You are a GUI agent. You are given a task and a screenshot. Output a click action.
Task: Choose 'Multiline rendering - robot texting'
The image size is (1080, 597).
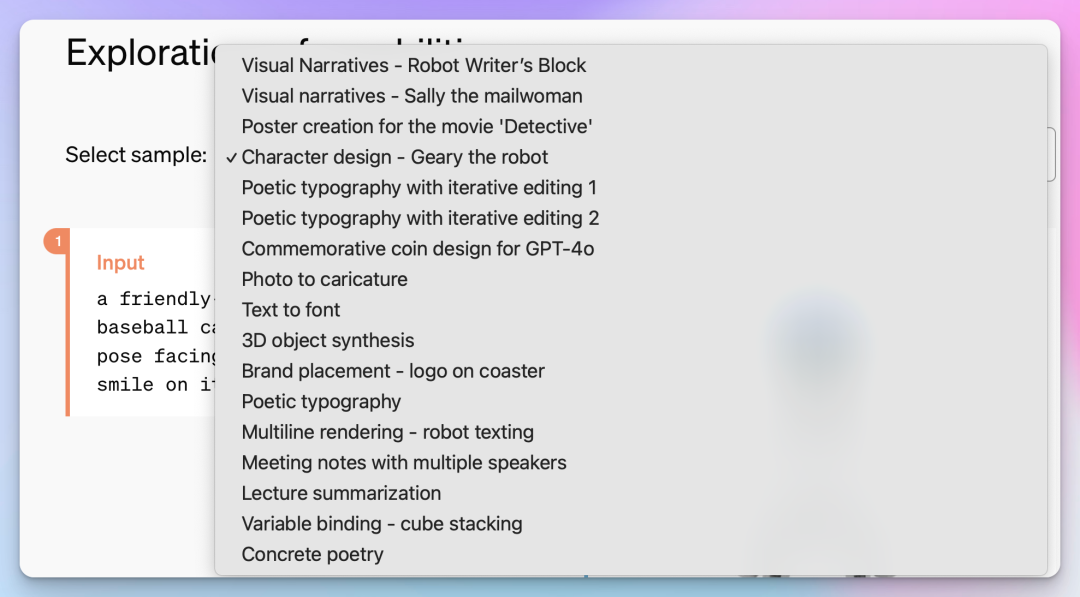point(388,432)
